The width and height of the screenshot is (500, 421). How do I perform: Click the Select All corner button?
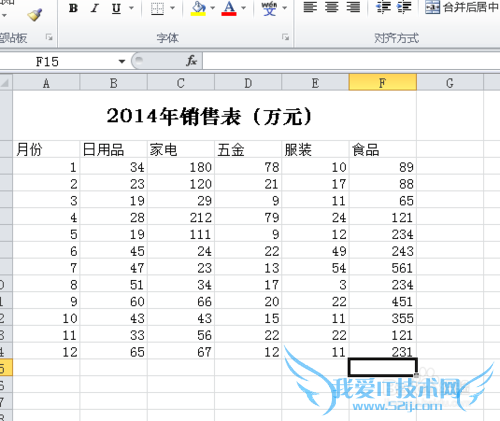(x=6, y=82)
